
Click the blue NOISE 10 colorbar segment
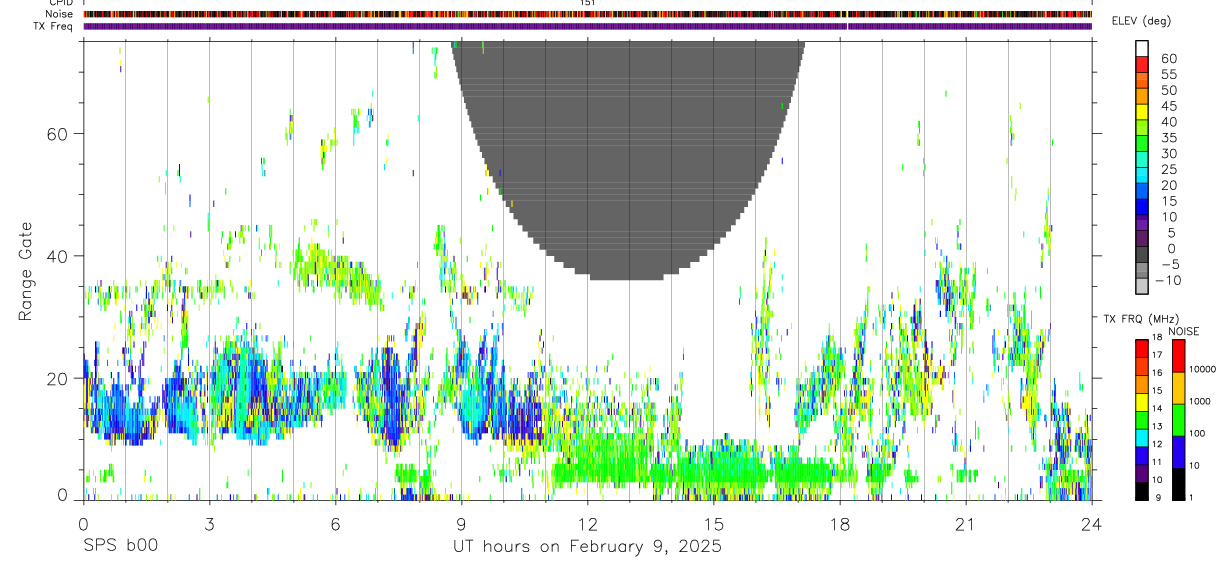[1179, 452]
